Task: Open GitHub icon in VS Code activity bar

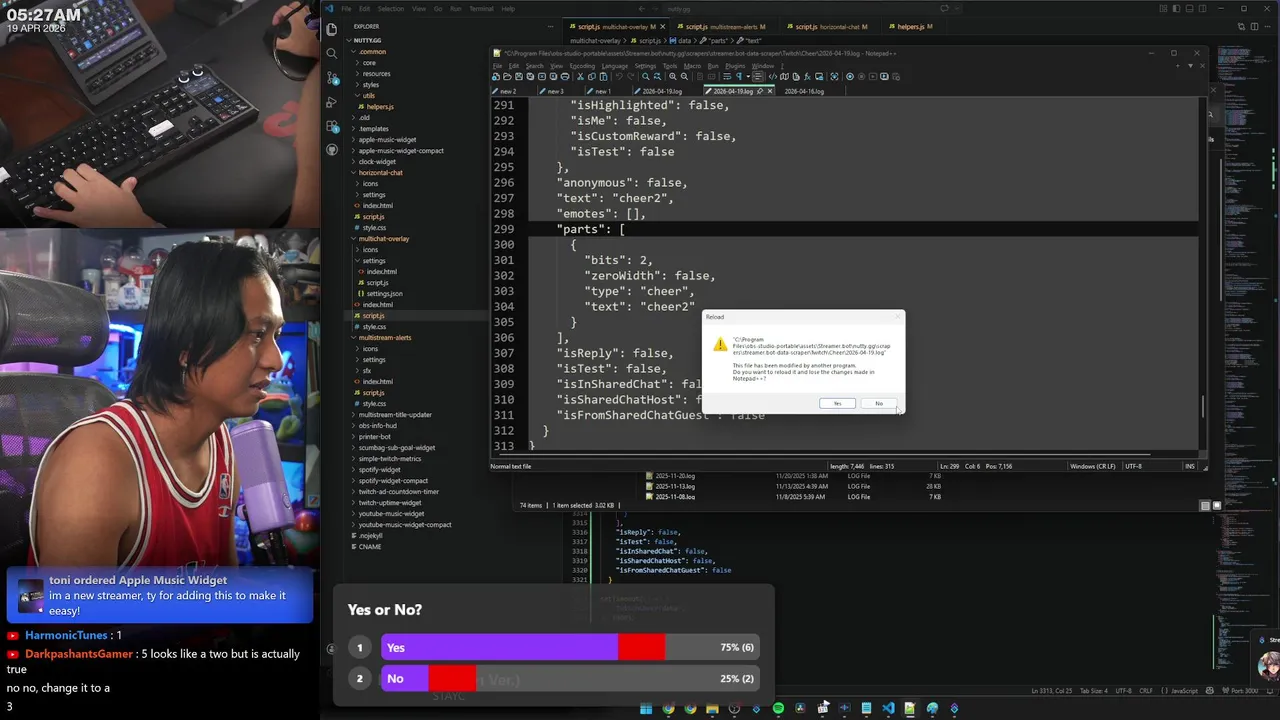Action: (x=332, y=150)
